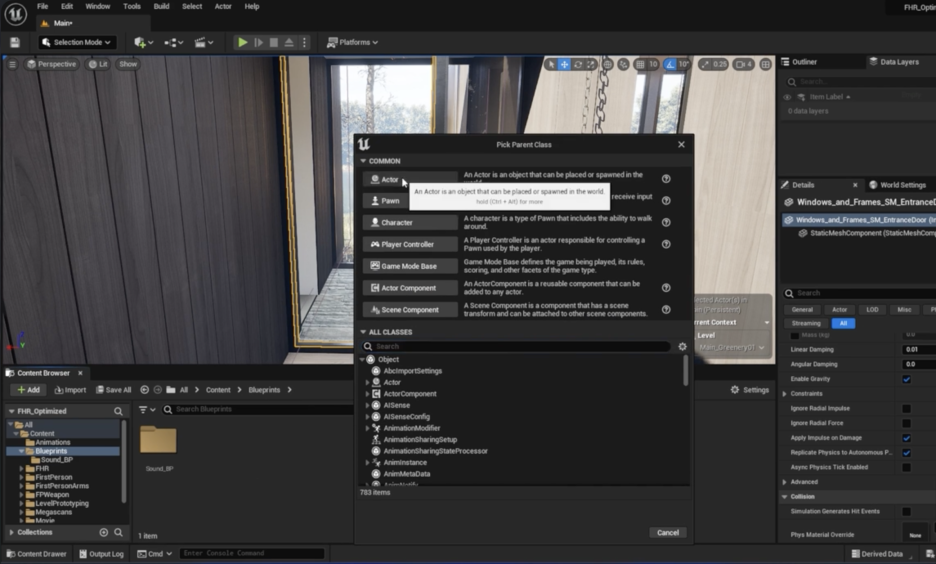Cancel the Pick Parent Class dialog
Image resolution: width=936 pixels, height=564 pixels.
[x=667, y=533]
